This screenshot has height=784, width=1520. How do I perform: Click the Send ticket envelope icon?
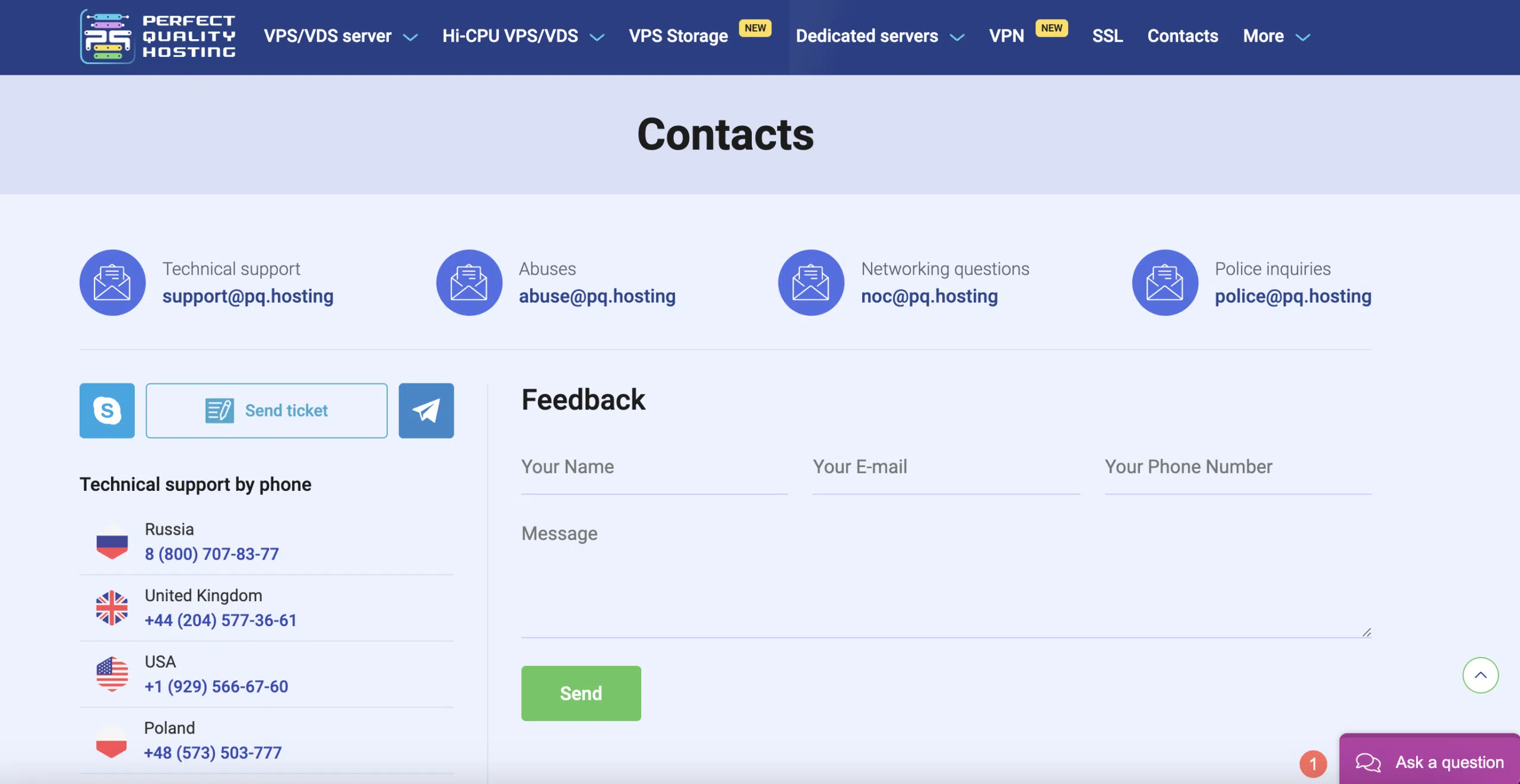coord(218,410)
